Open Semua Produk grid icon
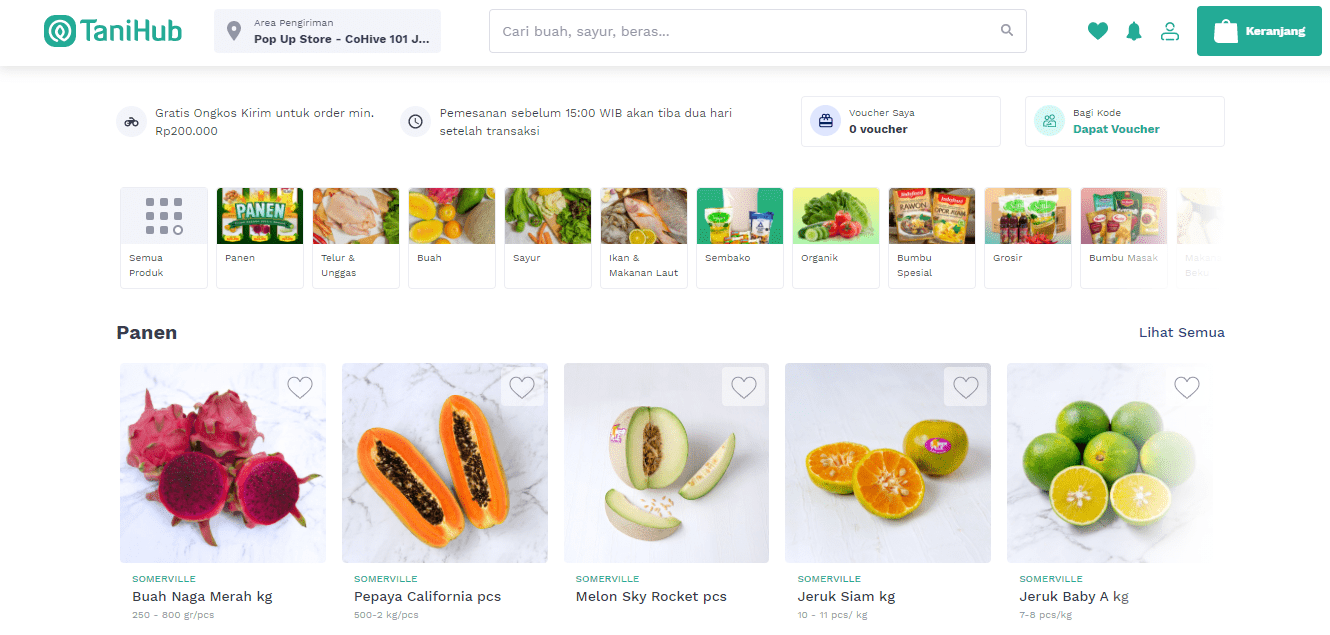This screenshot has height=635, width=1330. tap(164, 216)
